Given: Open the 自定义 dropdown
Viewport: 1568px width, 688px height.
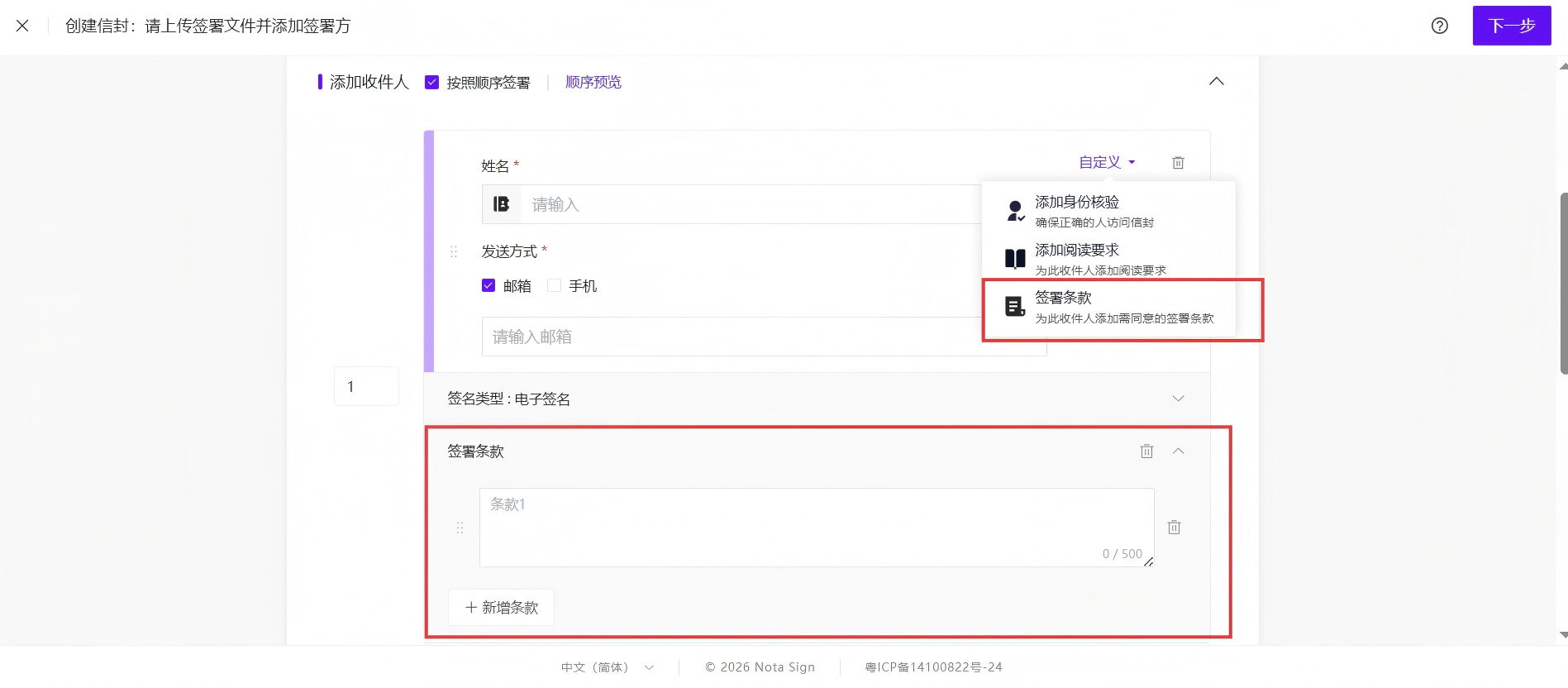Looking at the screenshot, I should click(1107, 162).
